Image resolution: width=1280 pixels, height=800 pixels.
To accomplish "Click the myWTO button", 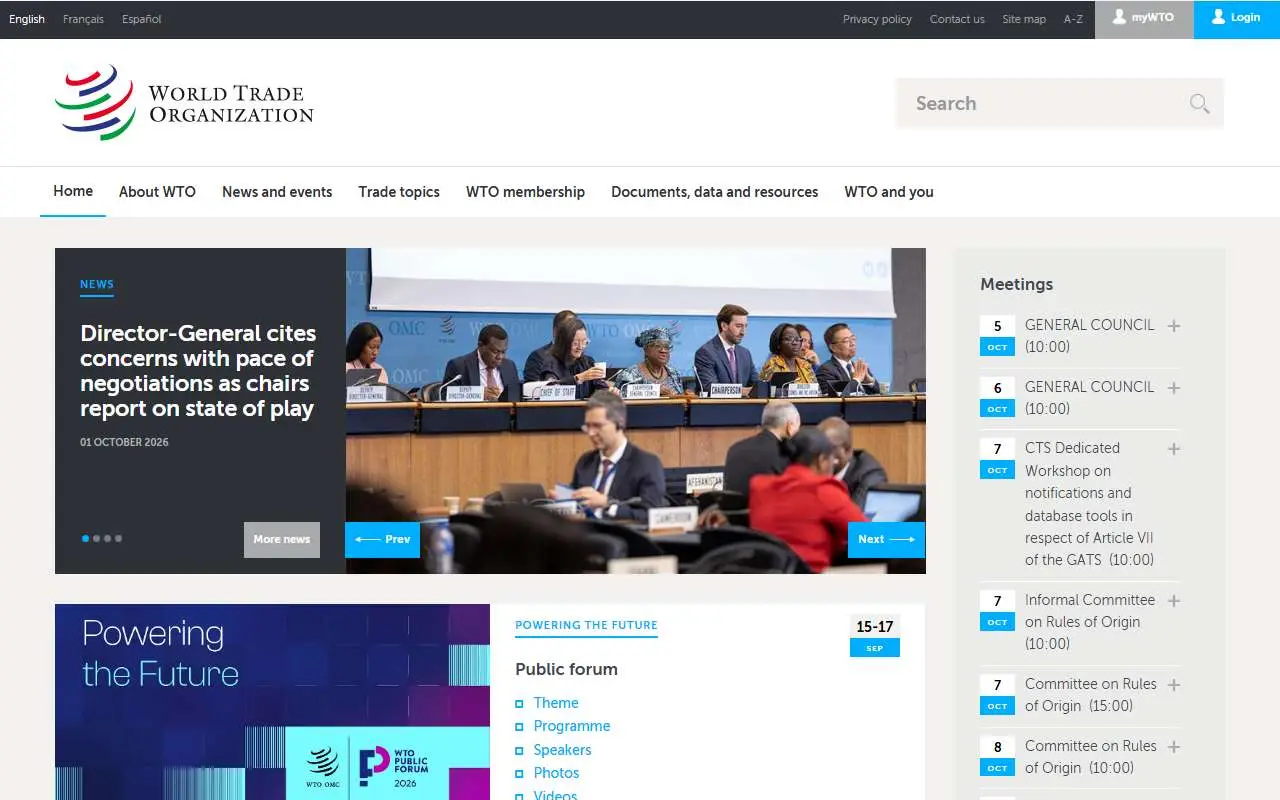I will pyautogui.click(x=1144, y=19).
